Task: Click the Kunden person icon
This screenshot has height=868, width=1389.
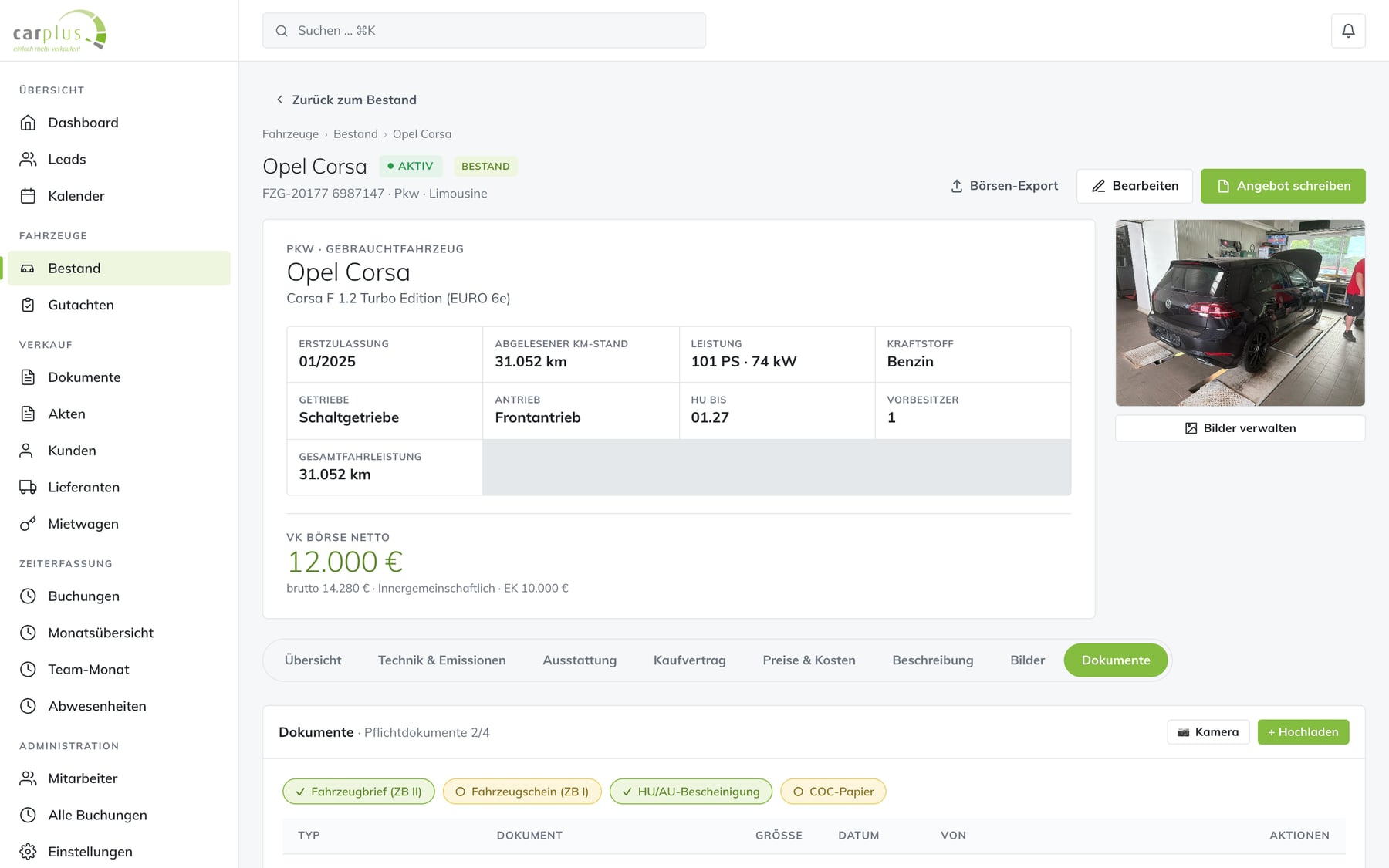Action: (x=26, y=451)
